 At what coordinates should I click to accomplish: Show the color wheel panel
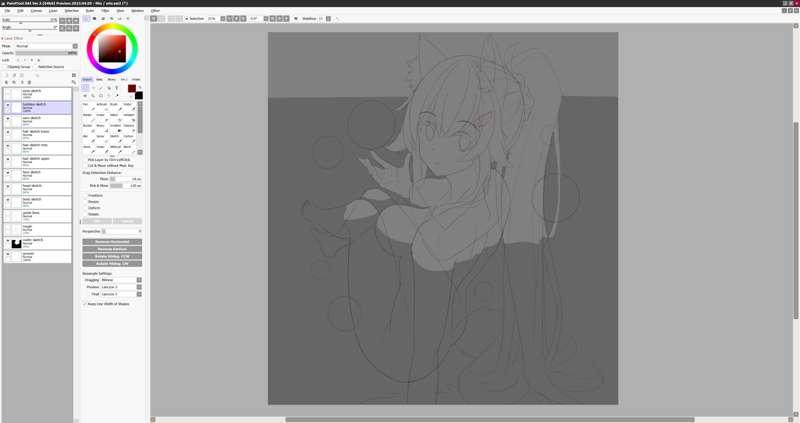tap(86, 18)
